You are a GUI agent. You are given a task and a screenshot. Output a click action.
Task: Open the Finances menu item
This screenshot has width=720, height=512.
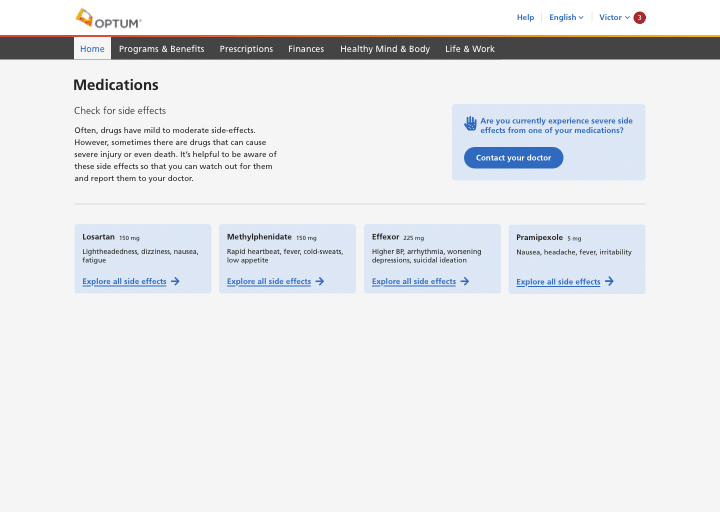[x=306, y=49]
